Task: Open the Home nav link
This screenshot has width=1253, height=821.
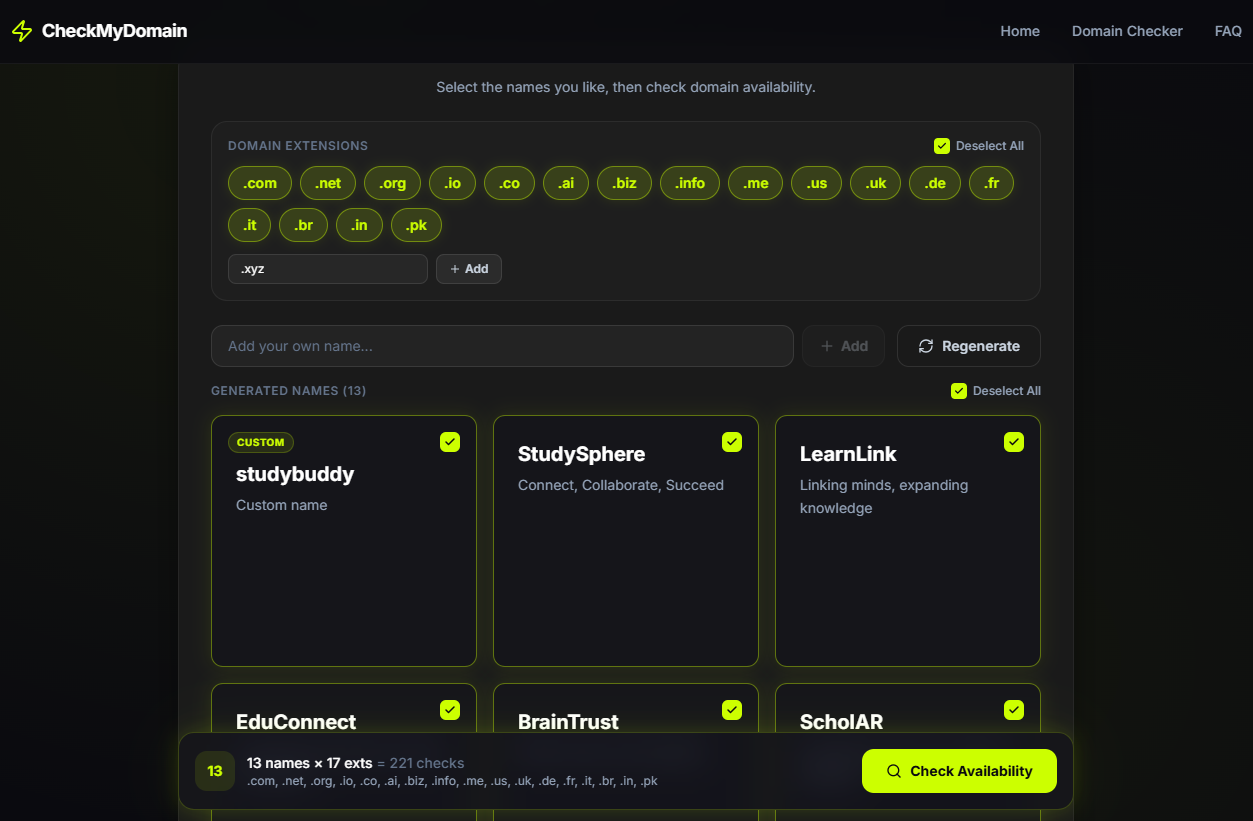Action: pyautogui.click(x=1020, y=31)
